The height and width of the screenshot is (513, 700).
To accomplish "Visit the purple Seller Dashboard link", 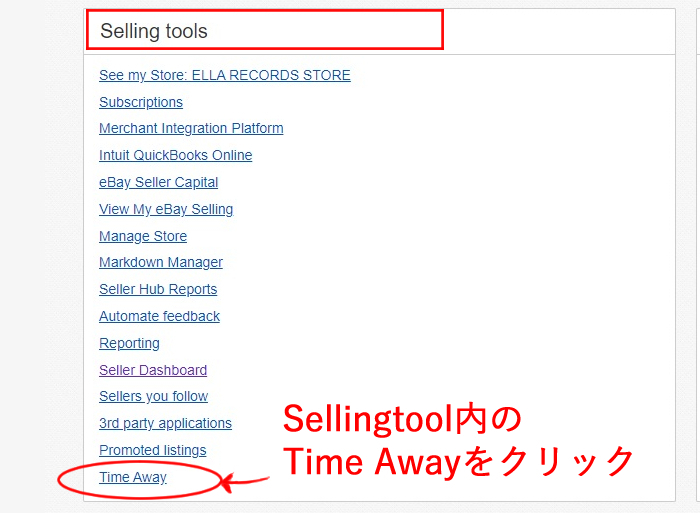I will click(153, 370).
